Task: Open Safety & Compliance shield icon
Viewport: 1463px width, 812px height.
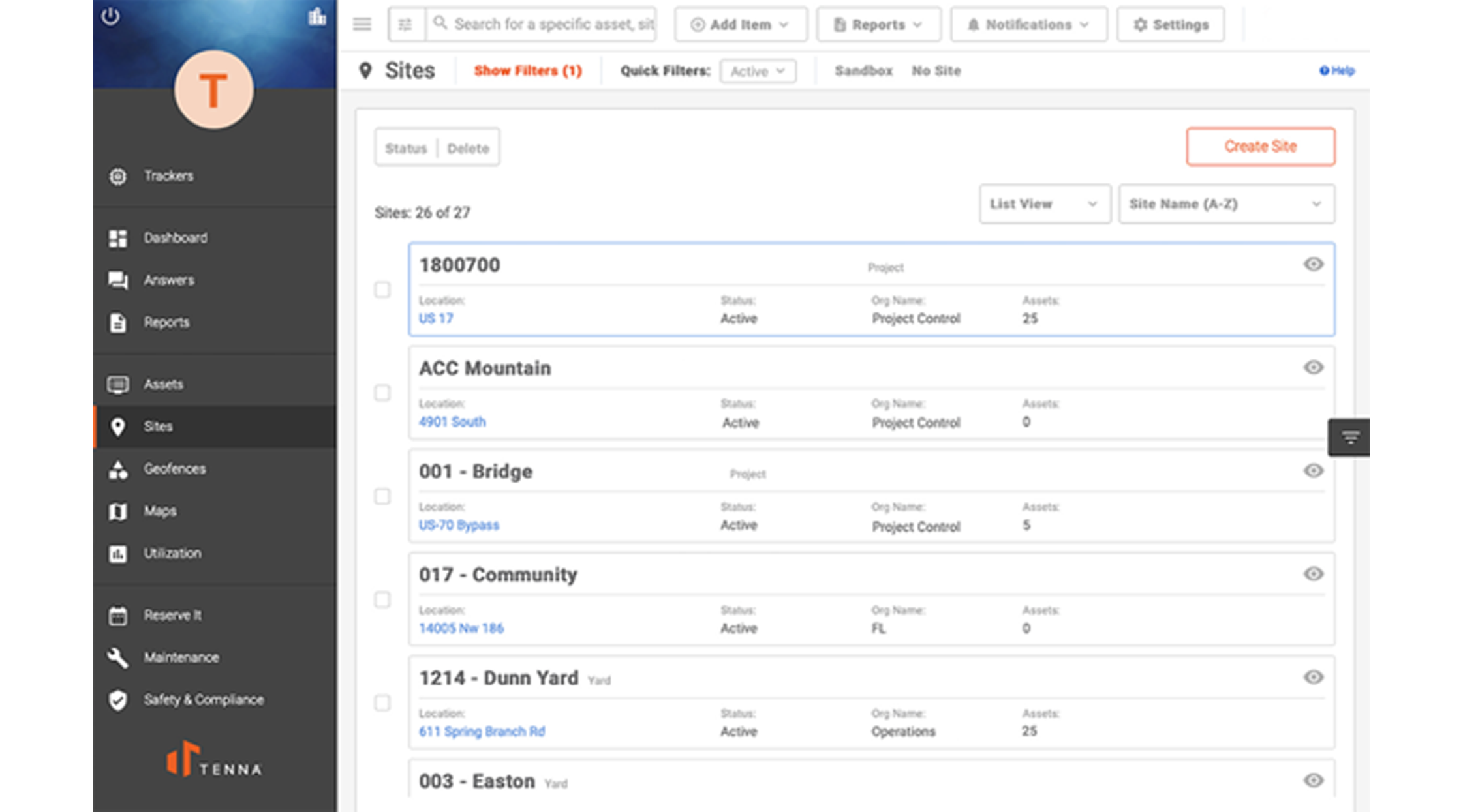Action: pyautogui.click(x=118, y=699)
